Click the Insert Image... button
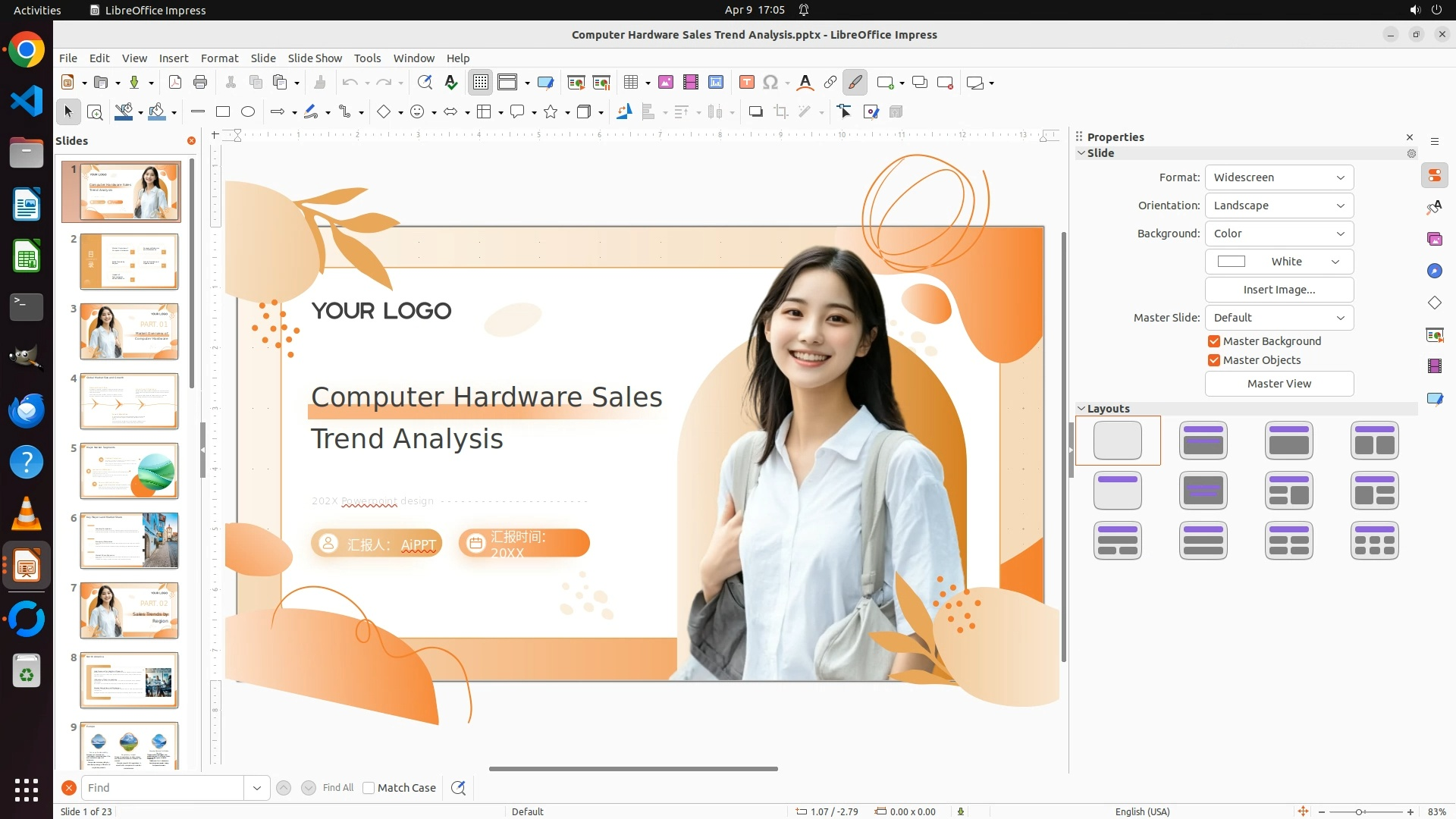 tap(1279, 290)
